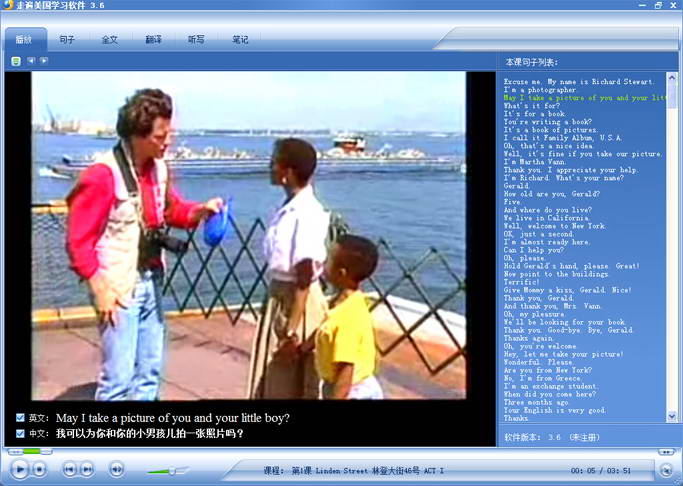Click the small toggle icon above bottom-right button

(x=666, y=452)
